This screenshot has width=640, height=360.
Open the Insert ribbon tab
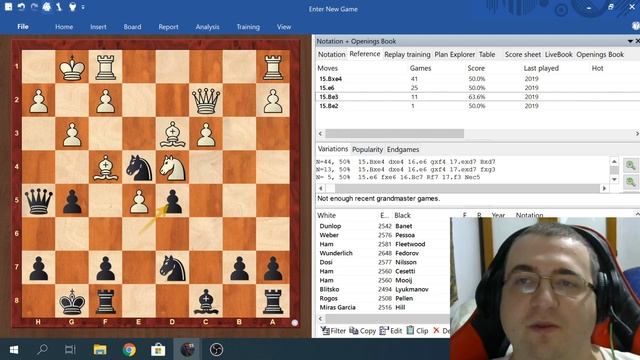98,27
